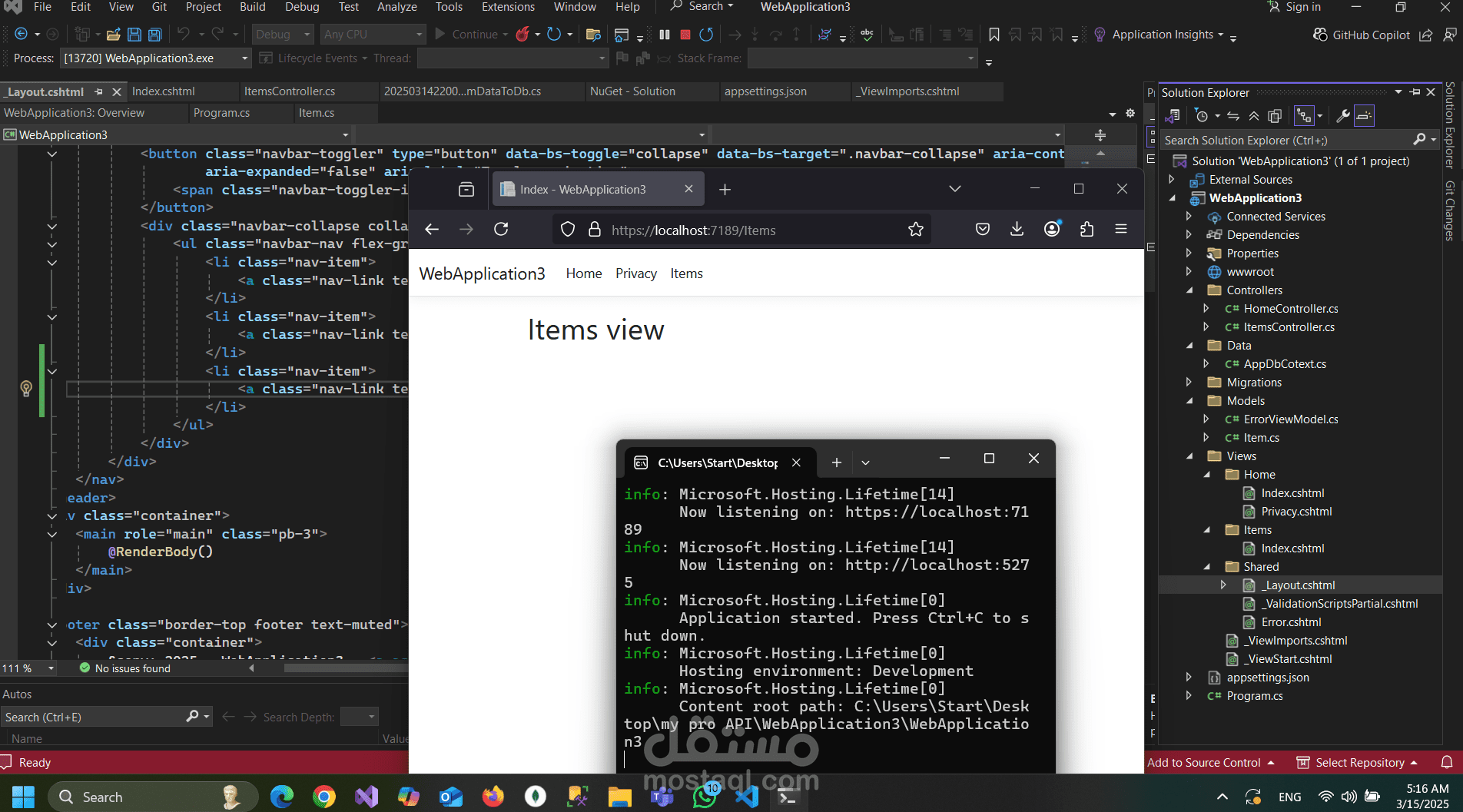Open Google Chrome from the taskbar
Screen dimensions: 1463x812
pos(324,797)
